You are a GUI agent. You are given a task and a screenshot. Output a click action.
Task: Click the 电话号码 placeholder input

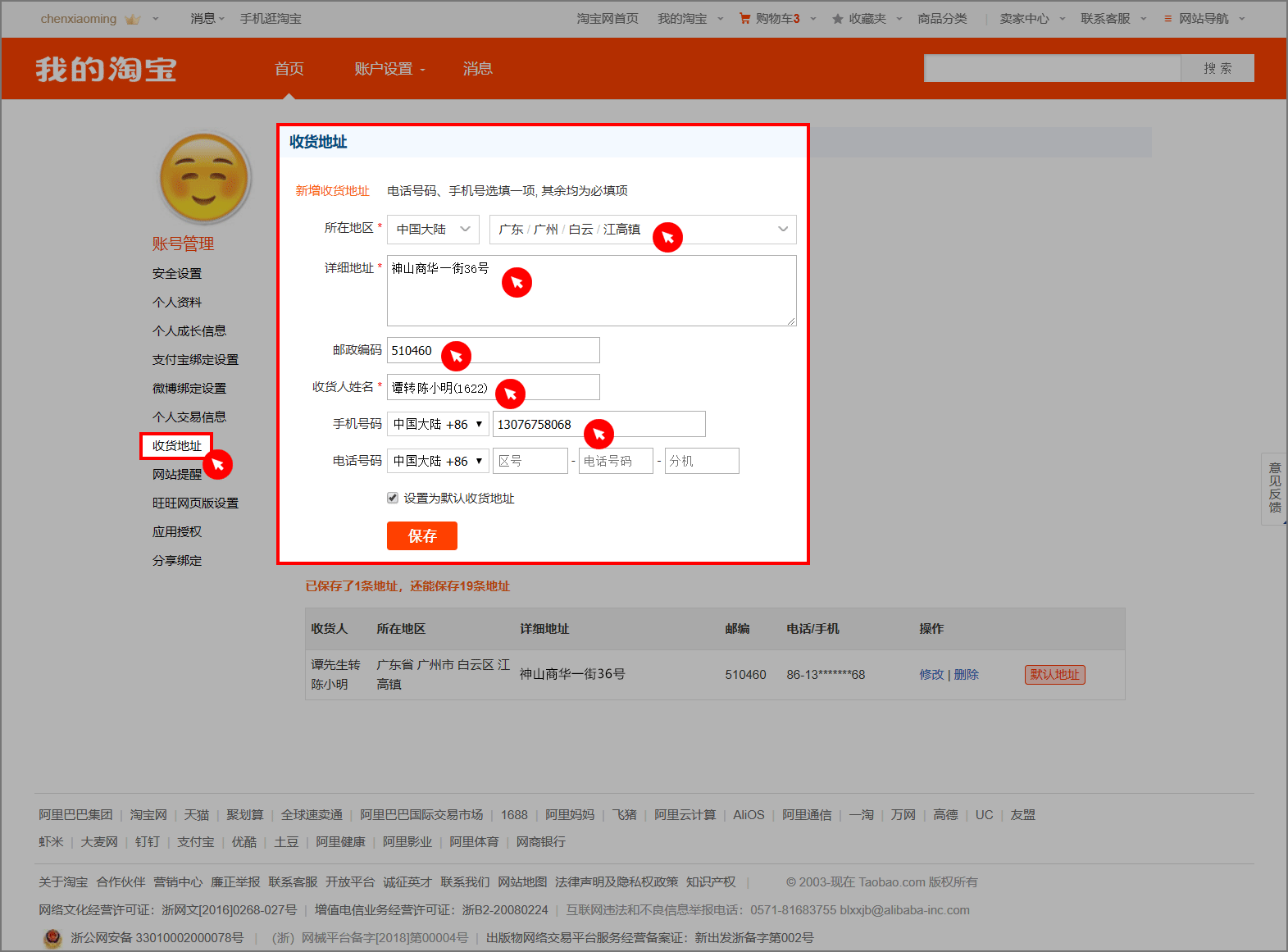[x=616, y=461]
